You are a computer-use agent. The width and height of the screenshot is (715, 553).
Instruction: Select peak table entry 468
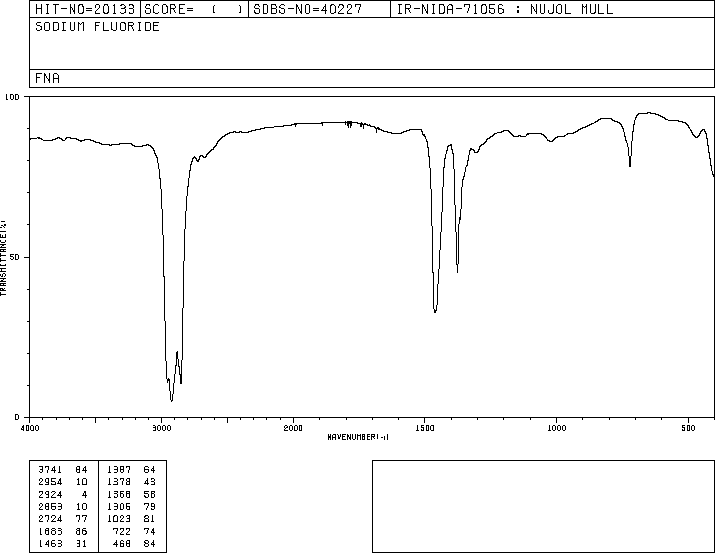click(x=122, y=543)
